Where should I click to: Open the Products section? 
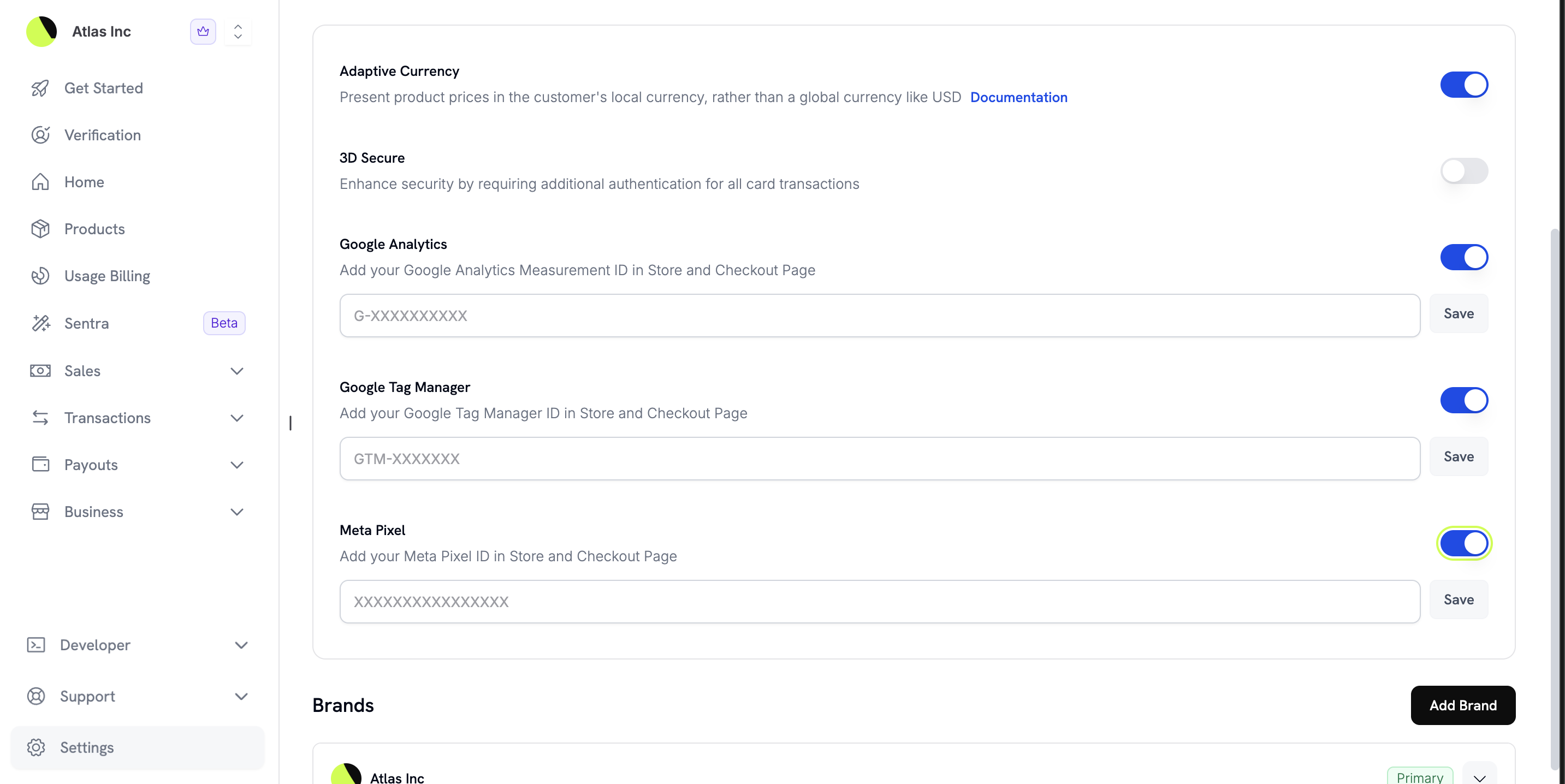click(94, 229)
